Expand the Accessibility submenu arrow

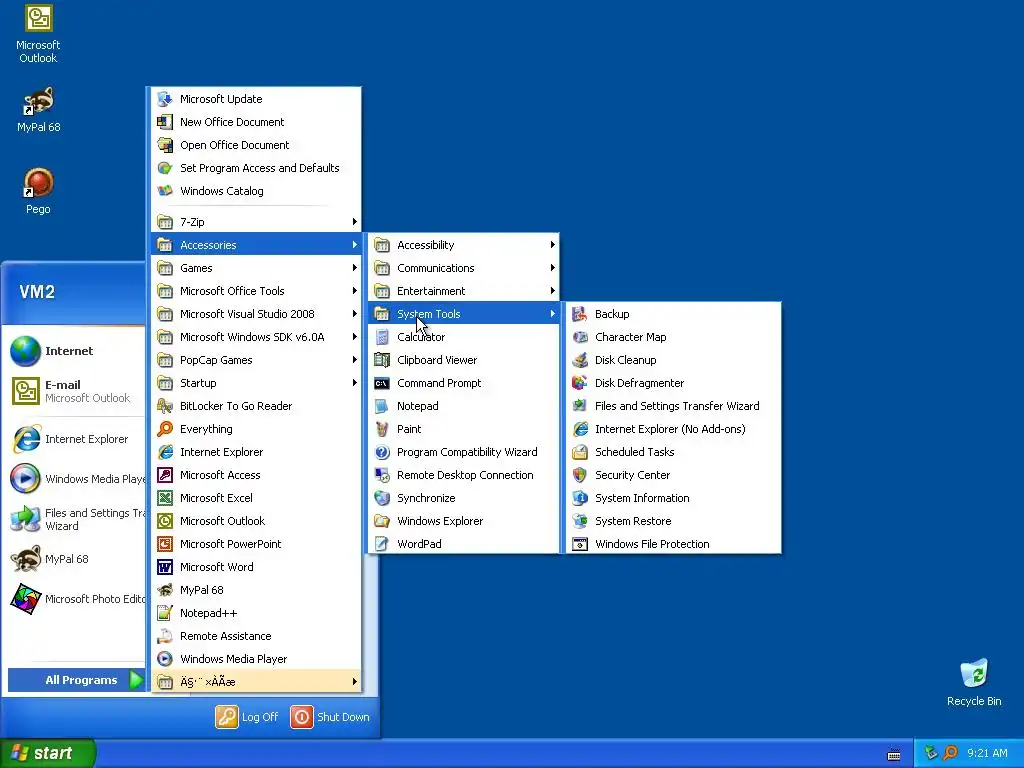[552, 245]
